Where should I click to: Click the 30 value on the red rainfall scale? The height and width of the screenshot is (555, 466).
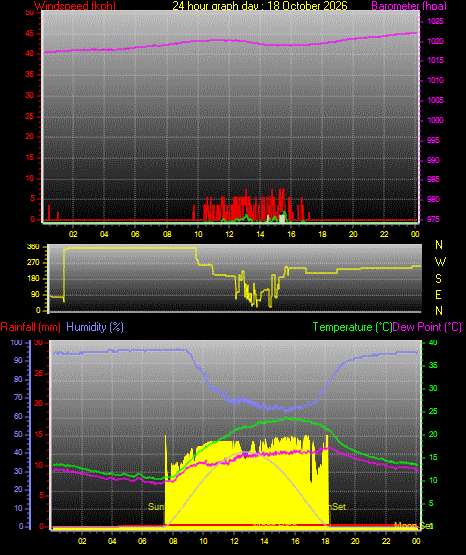click(39, 343)
